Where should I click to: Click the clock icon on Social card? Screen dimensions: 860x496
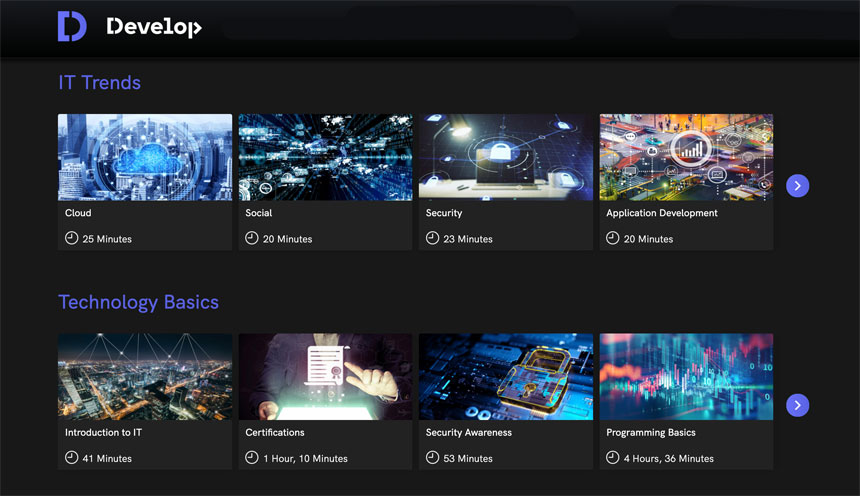coord(252,239)
